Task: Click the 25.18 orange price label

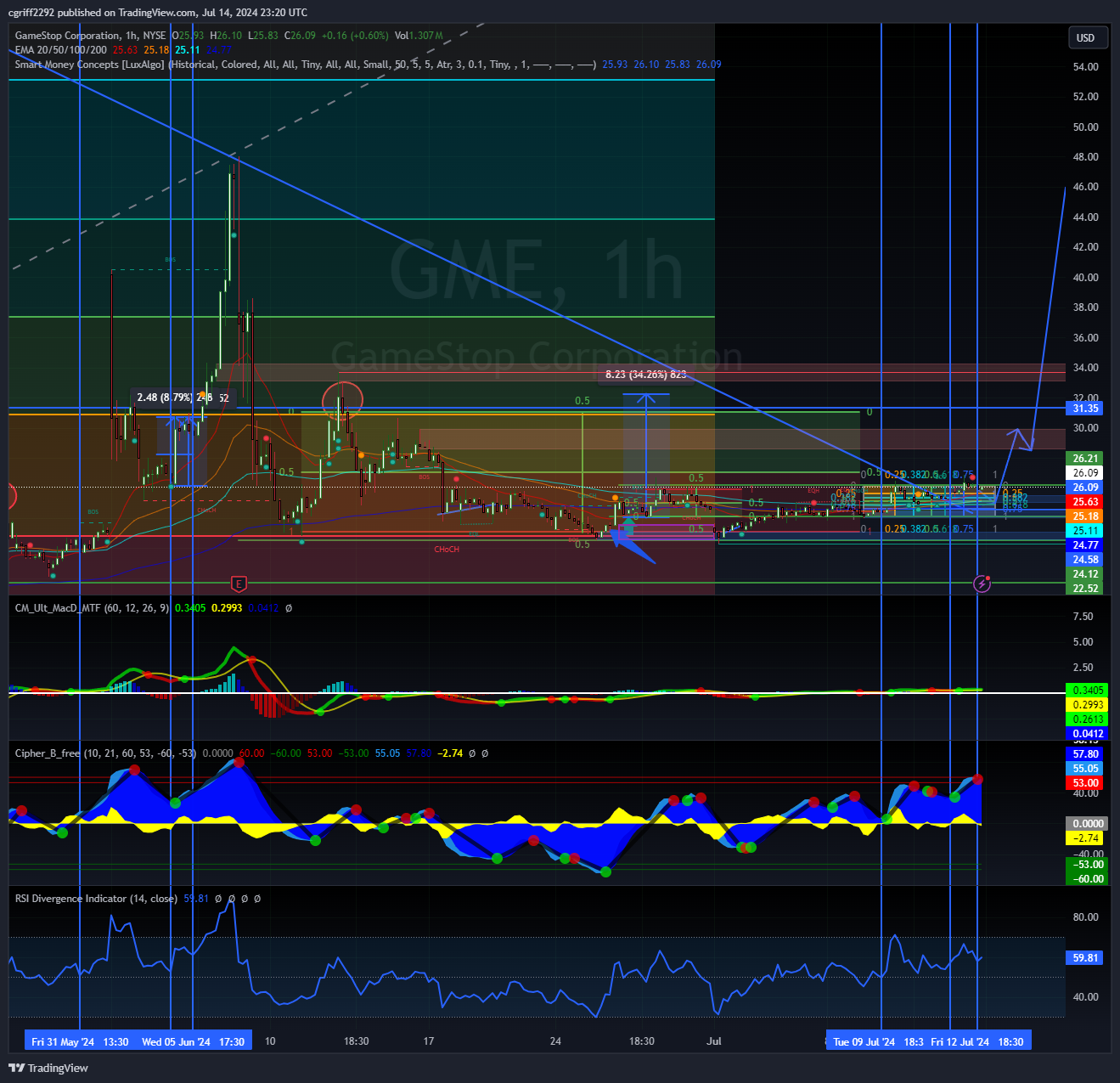Action: point(1085,516)
